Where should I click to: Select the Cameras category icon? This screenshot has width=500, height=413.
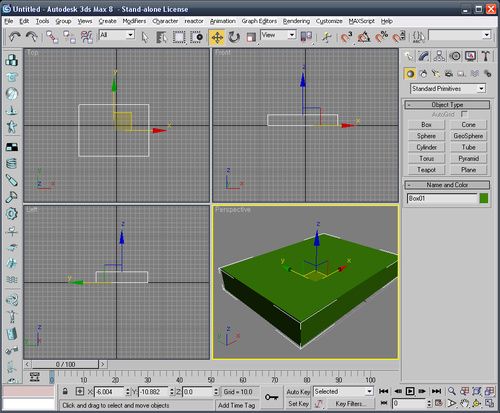pyautogui.click(x=449, y=74)
